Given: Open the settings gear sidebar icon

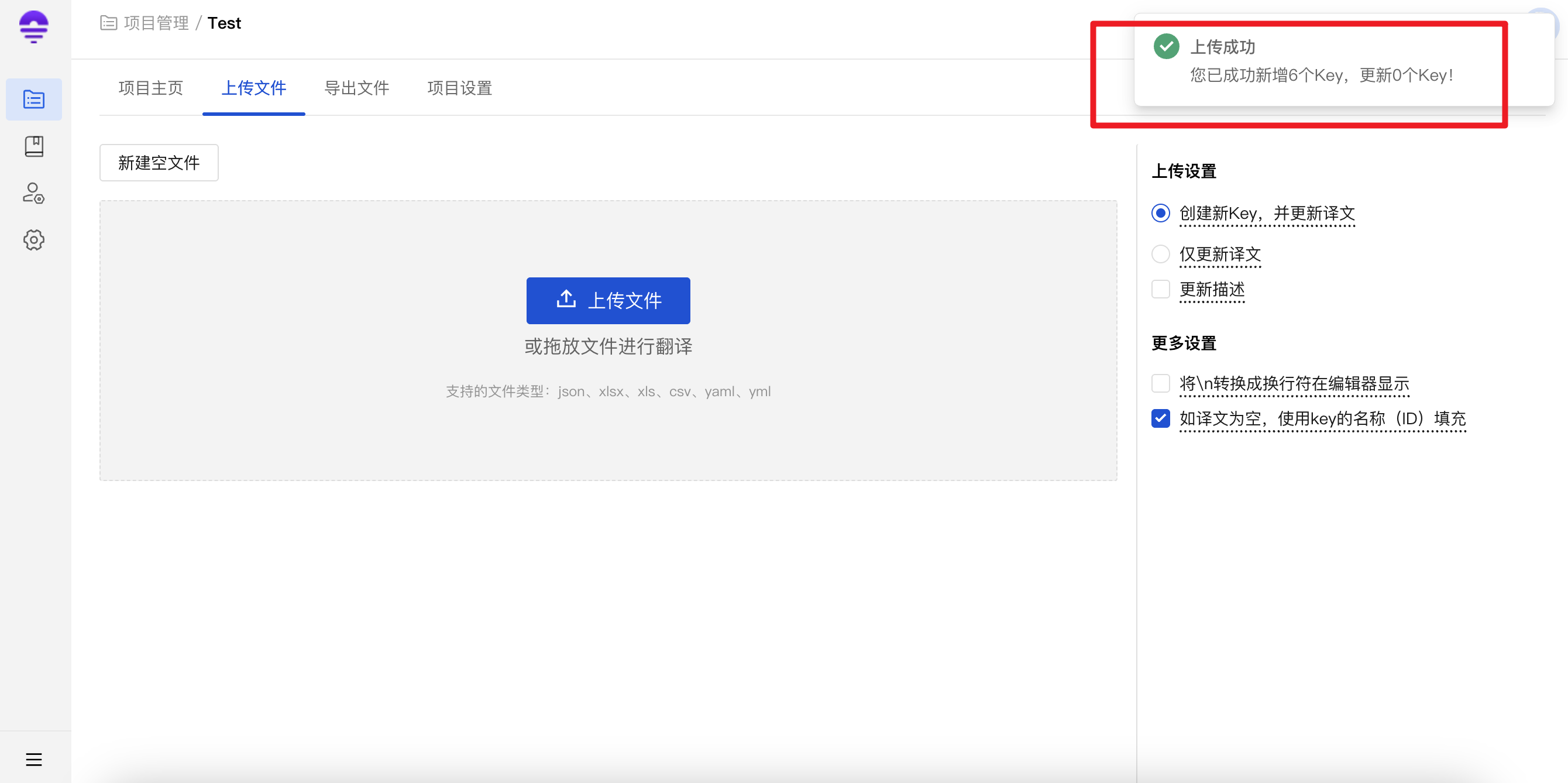Looking at the screenshot, I should click(x=33, y=240).
